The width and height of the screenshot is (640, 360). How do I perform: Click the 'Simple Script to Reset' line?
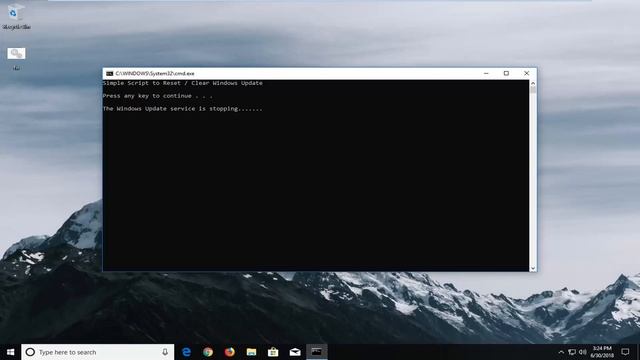(182, 83)
